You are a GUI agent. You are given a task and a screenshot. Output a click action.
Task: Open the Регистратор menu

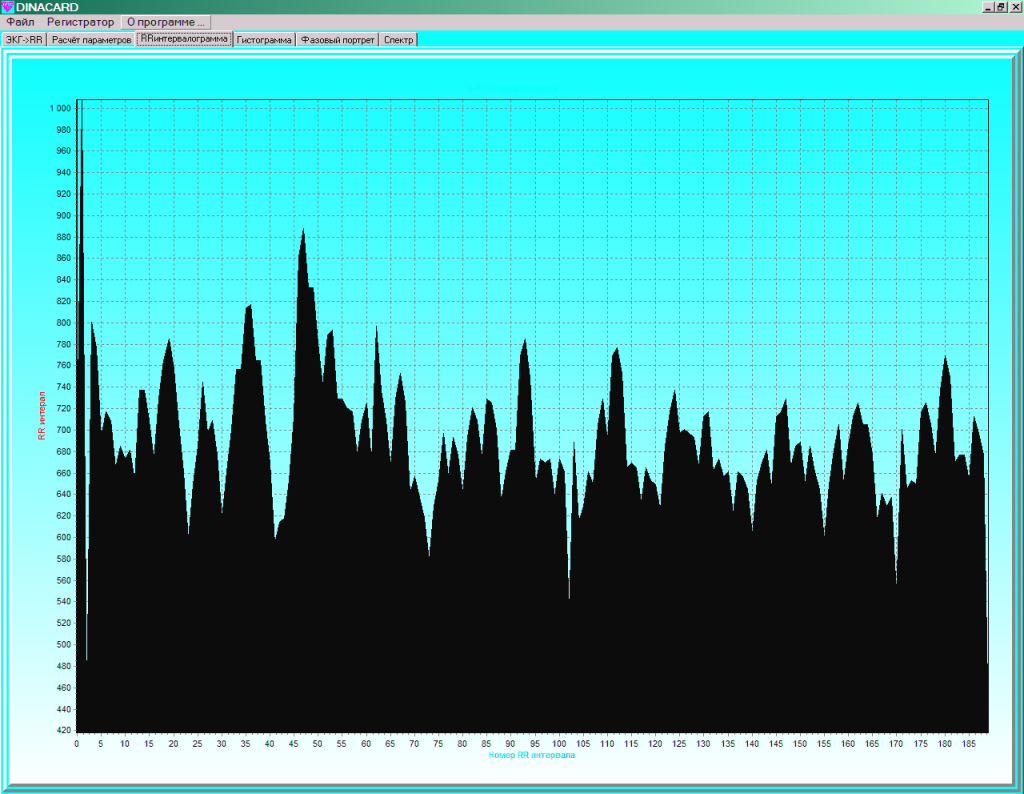(80, 22)
